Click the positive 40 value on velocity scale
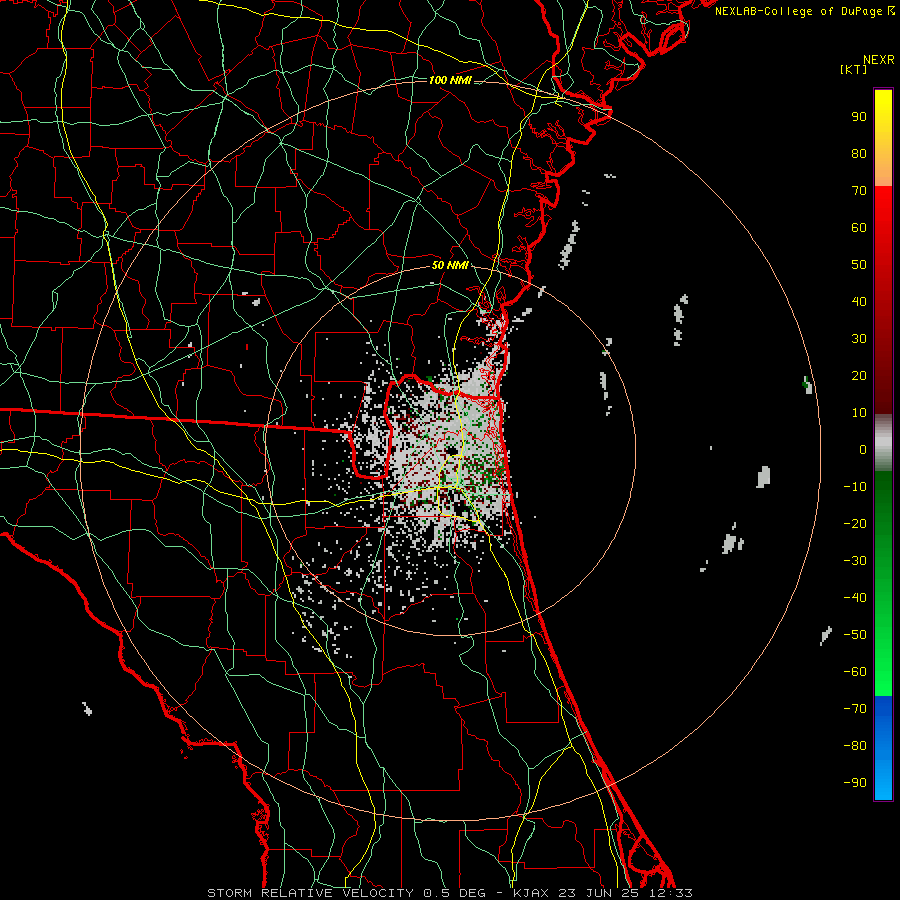Screen dimensions: 900x900 tap(859, 302)
